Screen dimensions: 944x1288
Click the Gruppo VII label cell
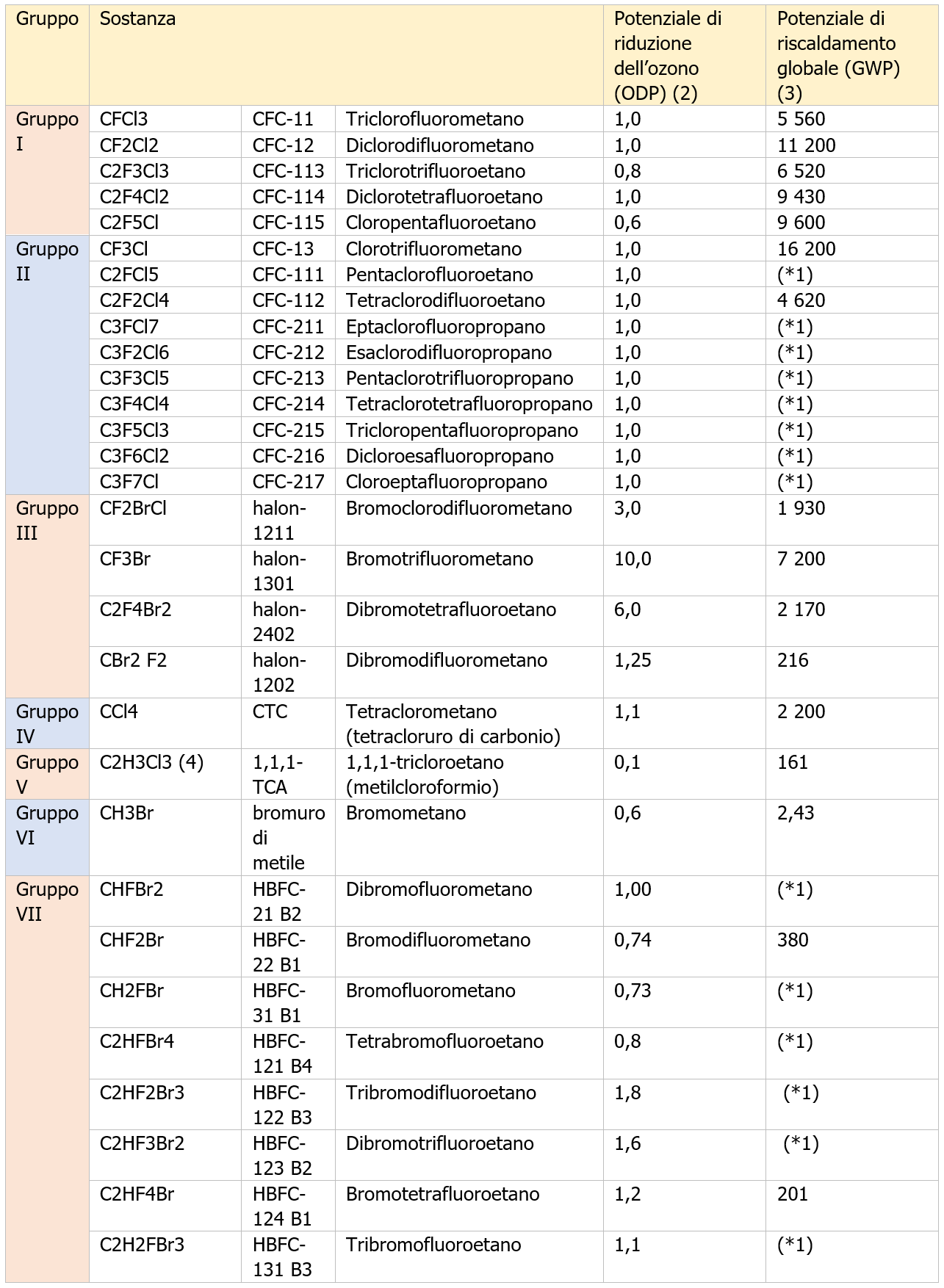pyautogui.click(x=47, y=902)
